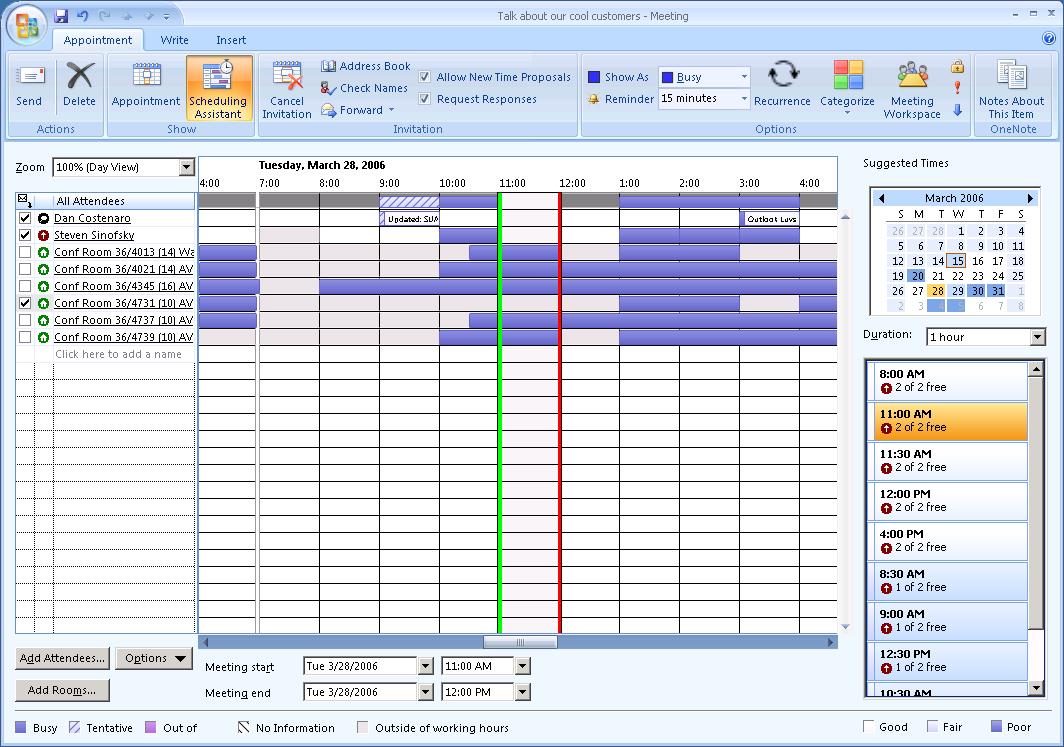
Task: Switch to the Appointment view icon
Action: pyautogui.click(x=146, y=84)
